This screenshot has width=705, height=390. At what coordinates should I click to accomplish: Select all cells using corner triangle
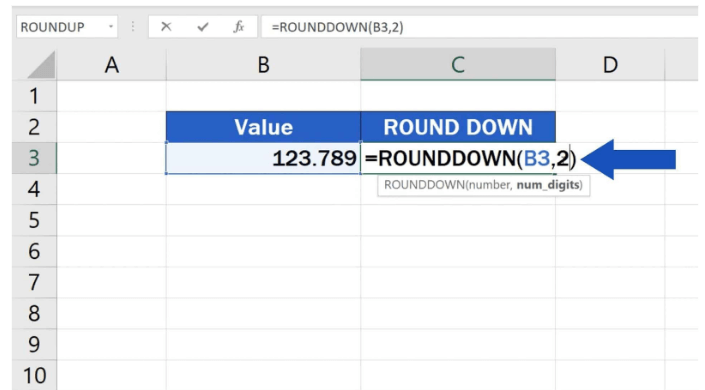pos(41,65)
